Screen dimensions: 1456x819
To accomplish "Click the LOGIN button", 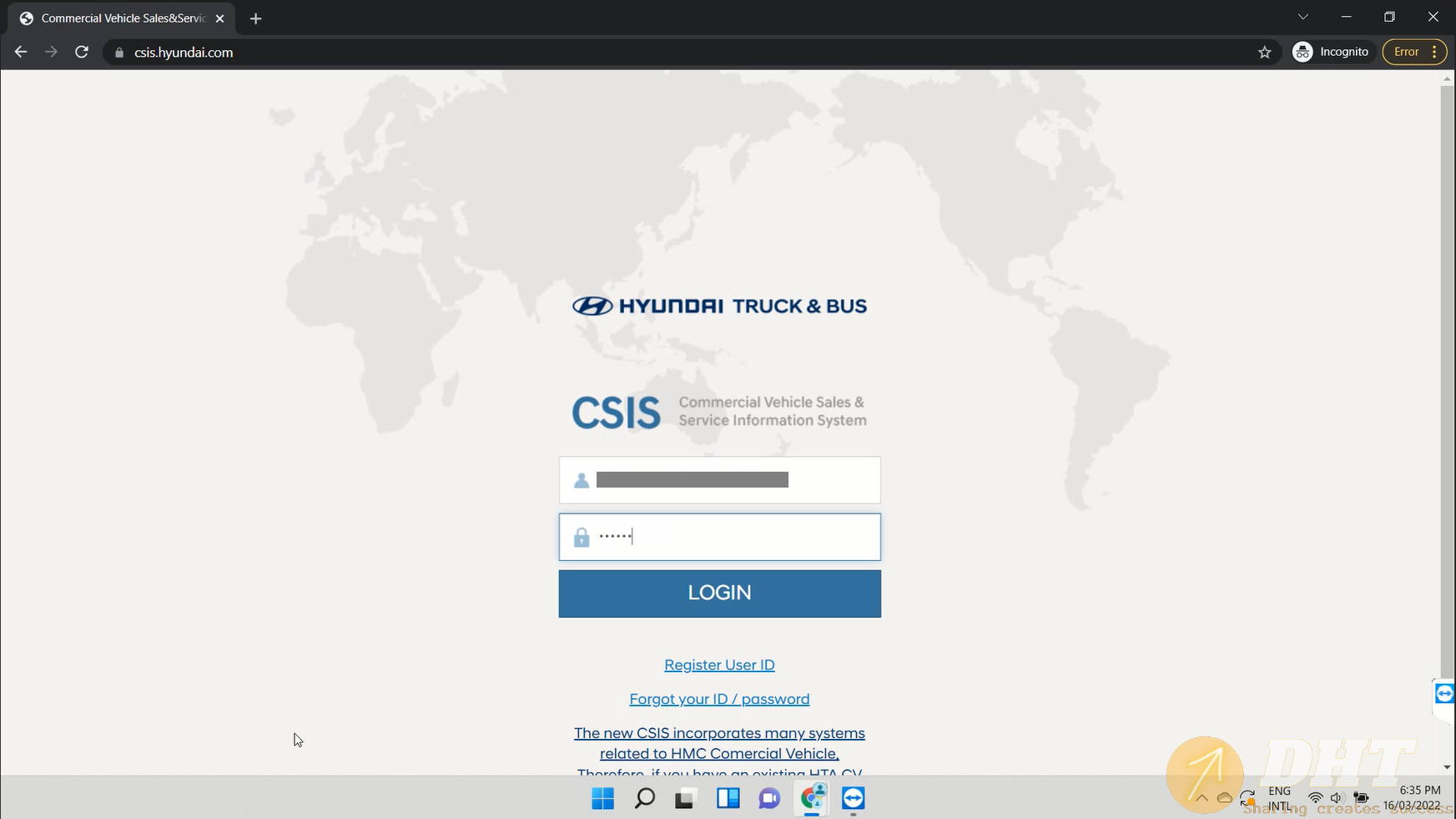I will 719,594.
